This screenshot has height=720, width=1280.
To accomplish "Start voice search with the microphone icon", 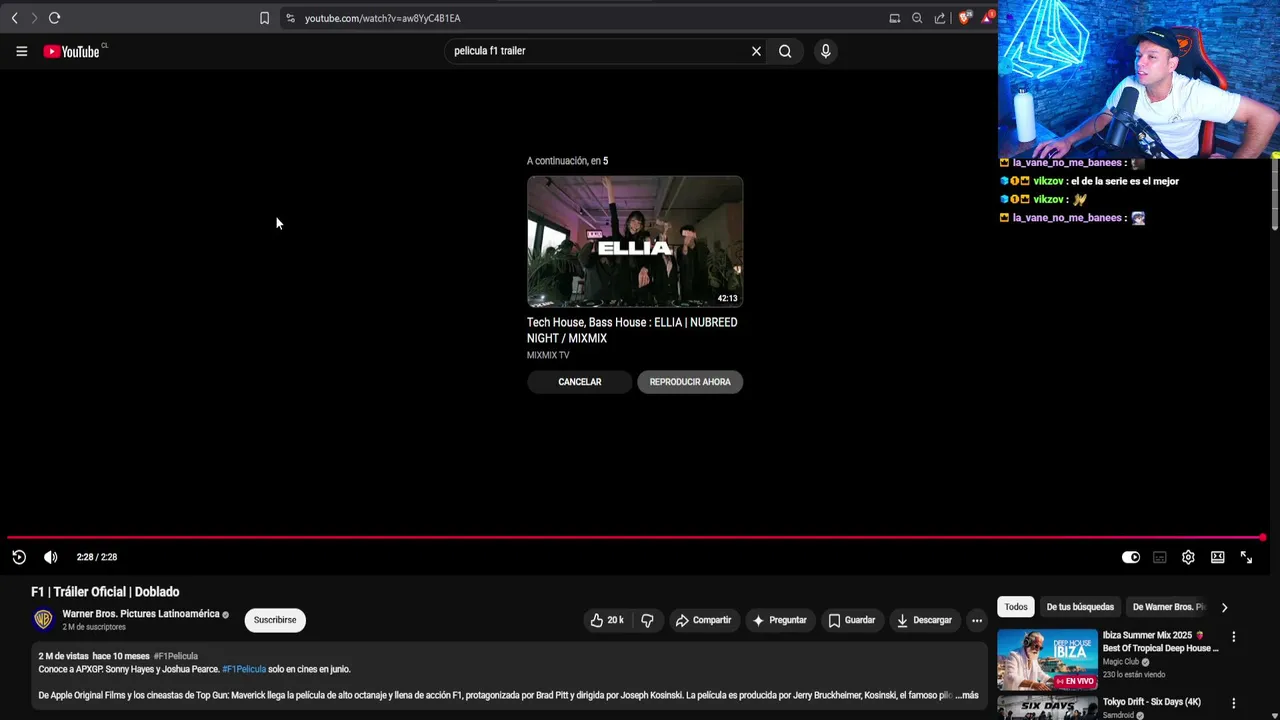I will [x=825, y=51].
